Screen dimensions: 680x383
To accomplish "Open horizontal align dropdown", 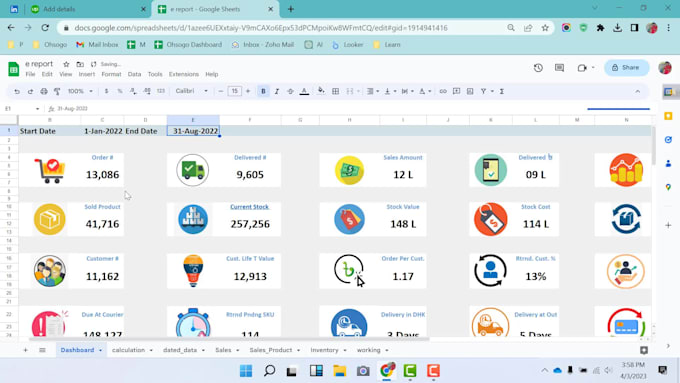I will pos(373,91).
